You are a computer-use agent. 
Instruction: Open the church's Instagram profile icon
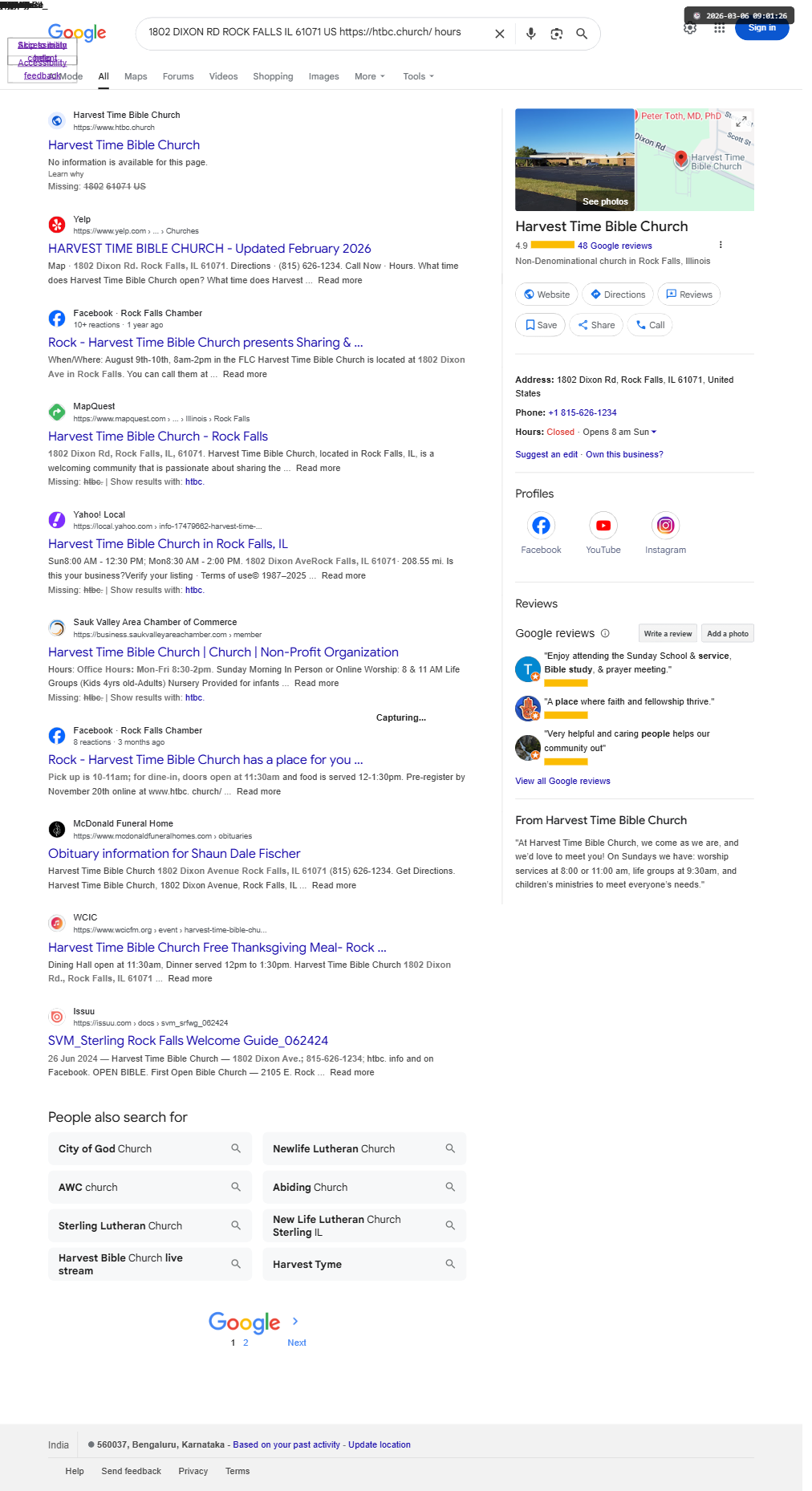pos(665,525)
